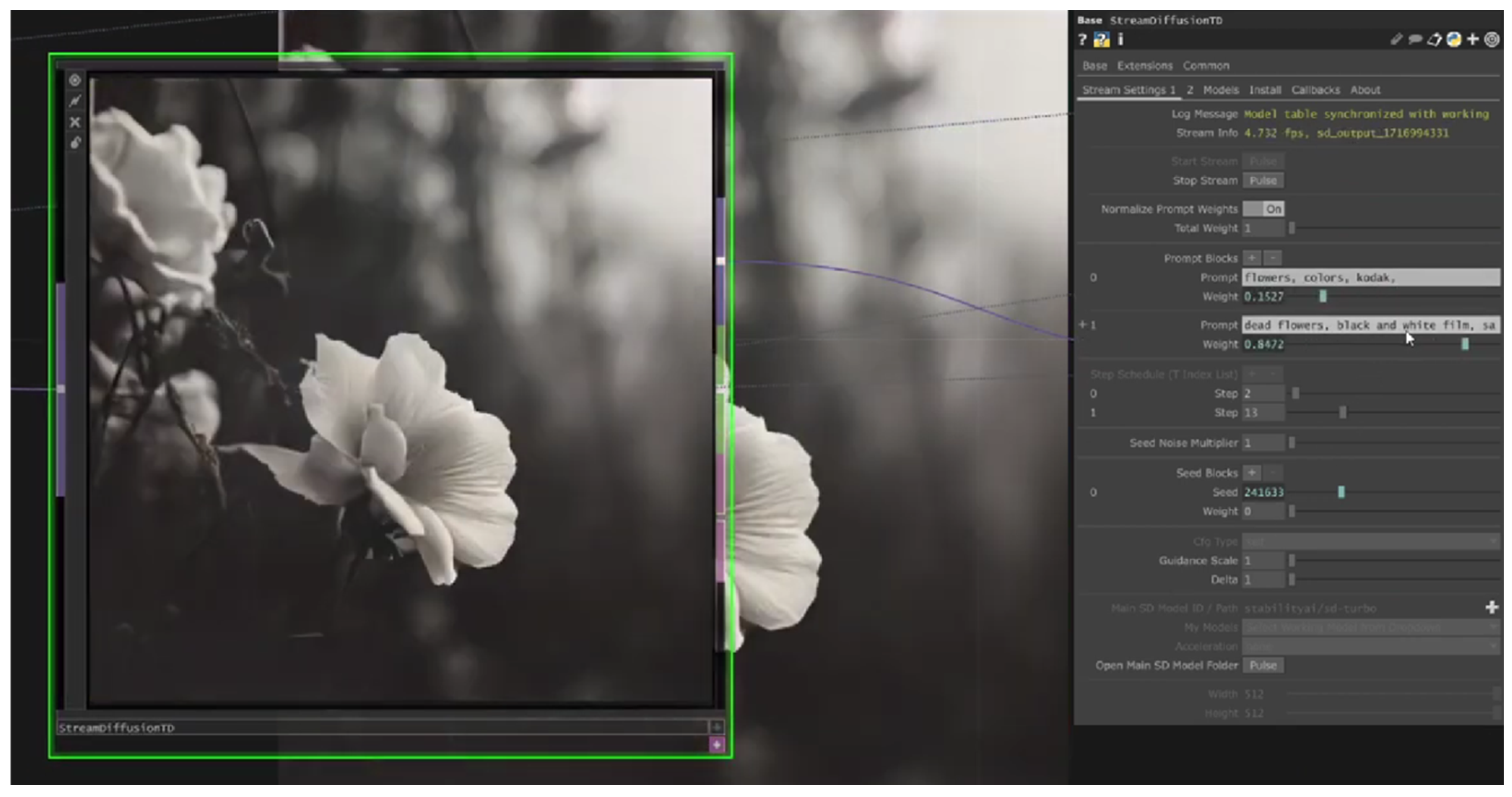Expand the Main SD Model path plus
The width and height of the screenshot is (1512, 797).
pyautogui.click(x=1491, y=607)
